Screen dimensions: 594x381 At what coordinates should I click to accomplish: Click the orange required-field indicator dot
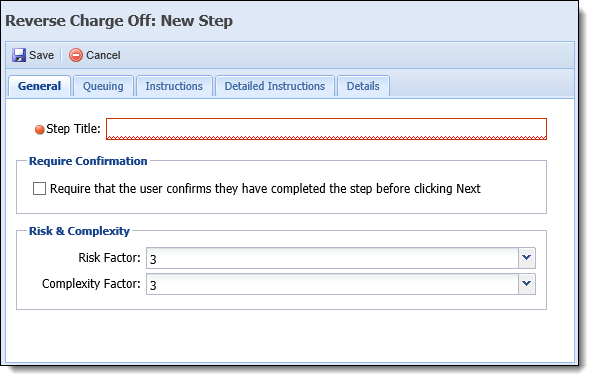tap(39, 130)
